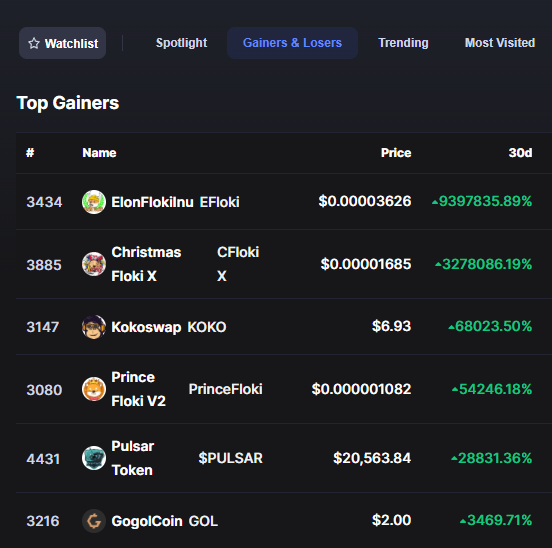This screenshot has width=552, height=548.
Task: Click rank number 3216
Action: (43, 521)
